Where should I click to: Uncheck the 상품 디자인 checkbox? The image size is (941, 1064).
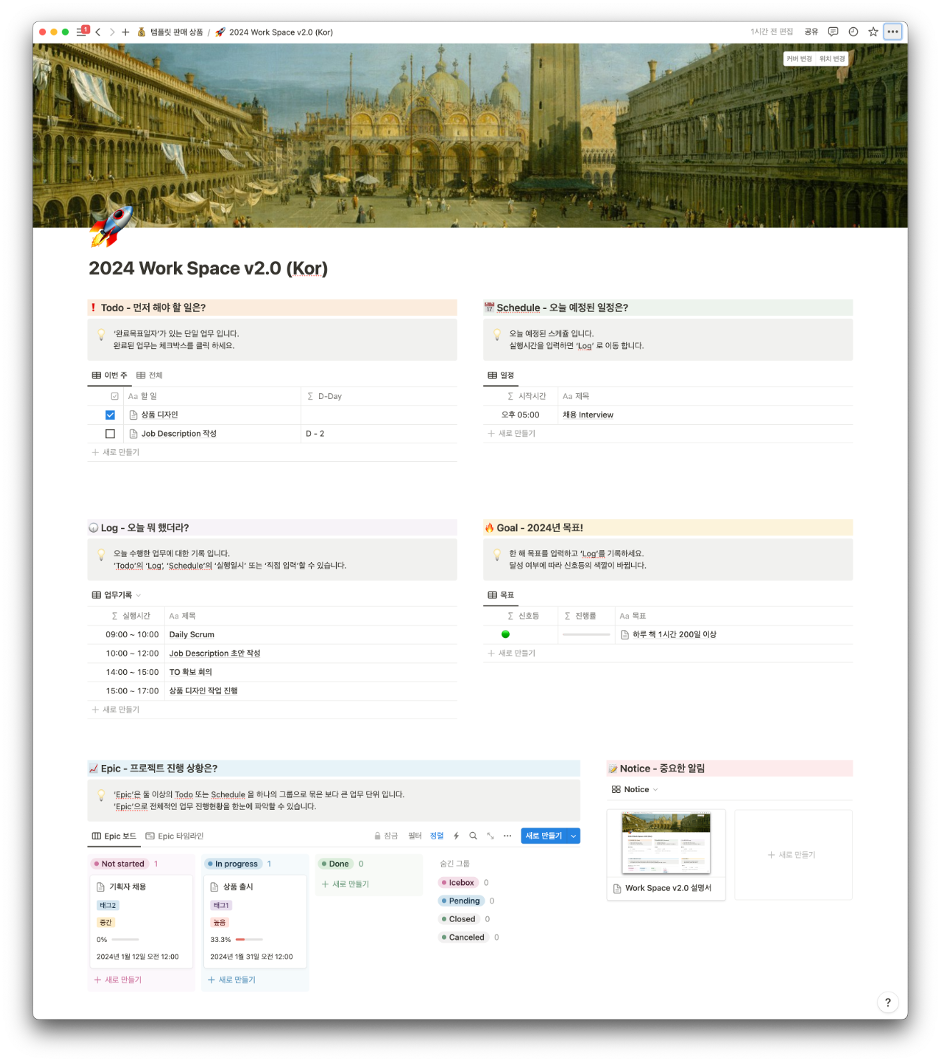[110, 415]
